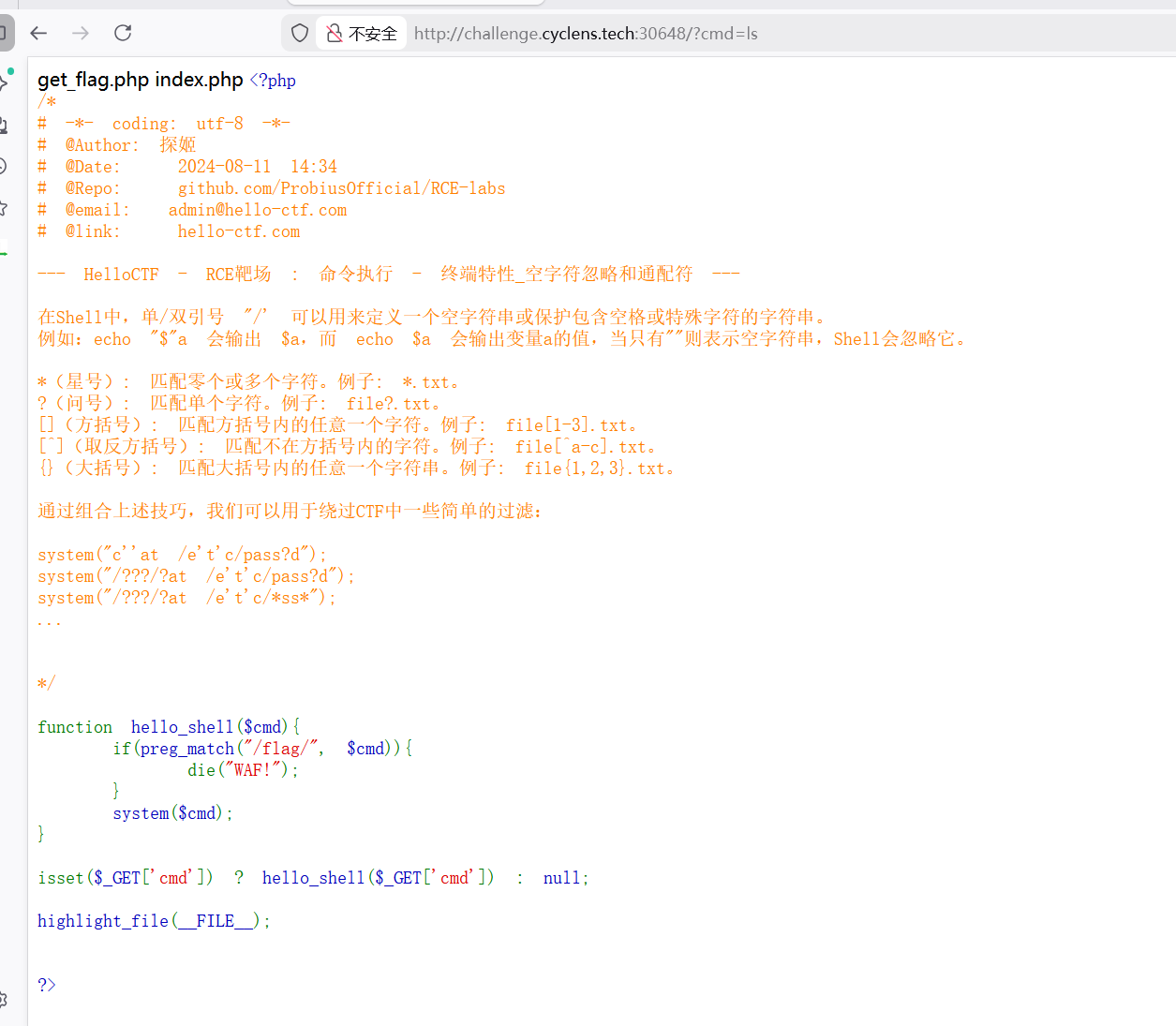This screenshot has width=1176, height=1026.
Task: Click the isset($_GET['cmd']) line
Action: (314, 878)
